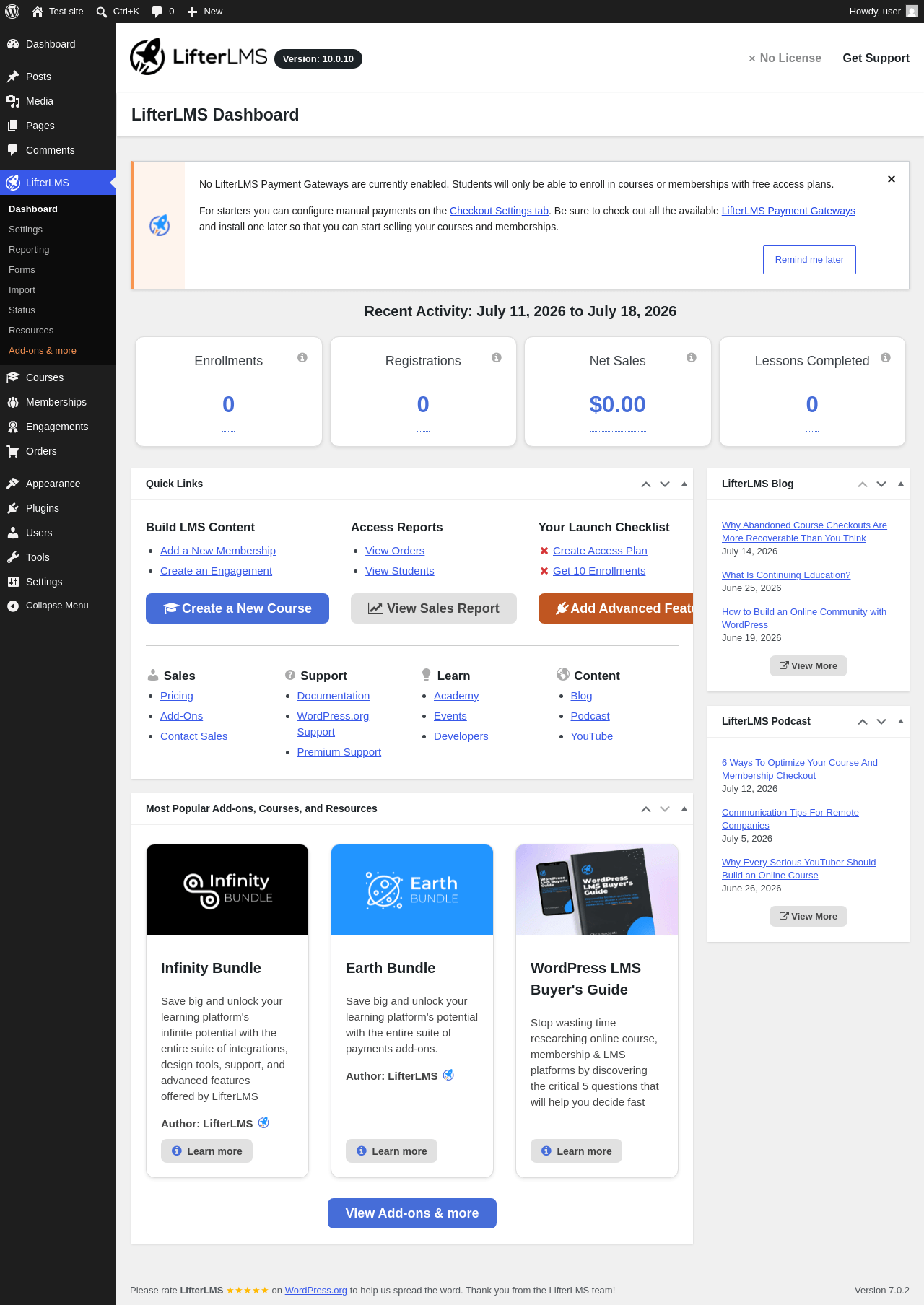Image resolution: width=924 pixels, height=1305 pixels.
Task: Click the Collapse Menu arrow icon
Action: click(x=13, y=606)
